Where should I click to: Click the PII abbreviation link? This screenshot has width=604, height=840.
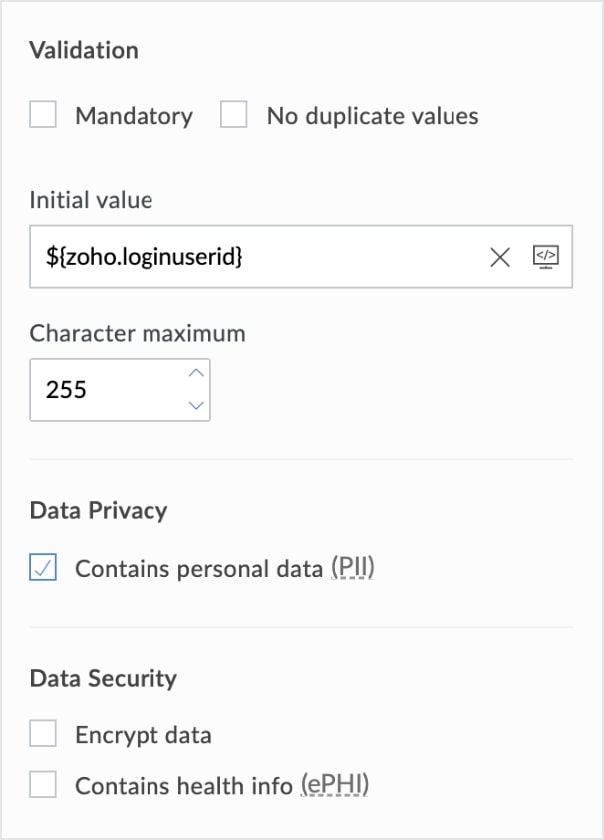coord(353,569)
